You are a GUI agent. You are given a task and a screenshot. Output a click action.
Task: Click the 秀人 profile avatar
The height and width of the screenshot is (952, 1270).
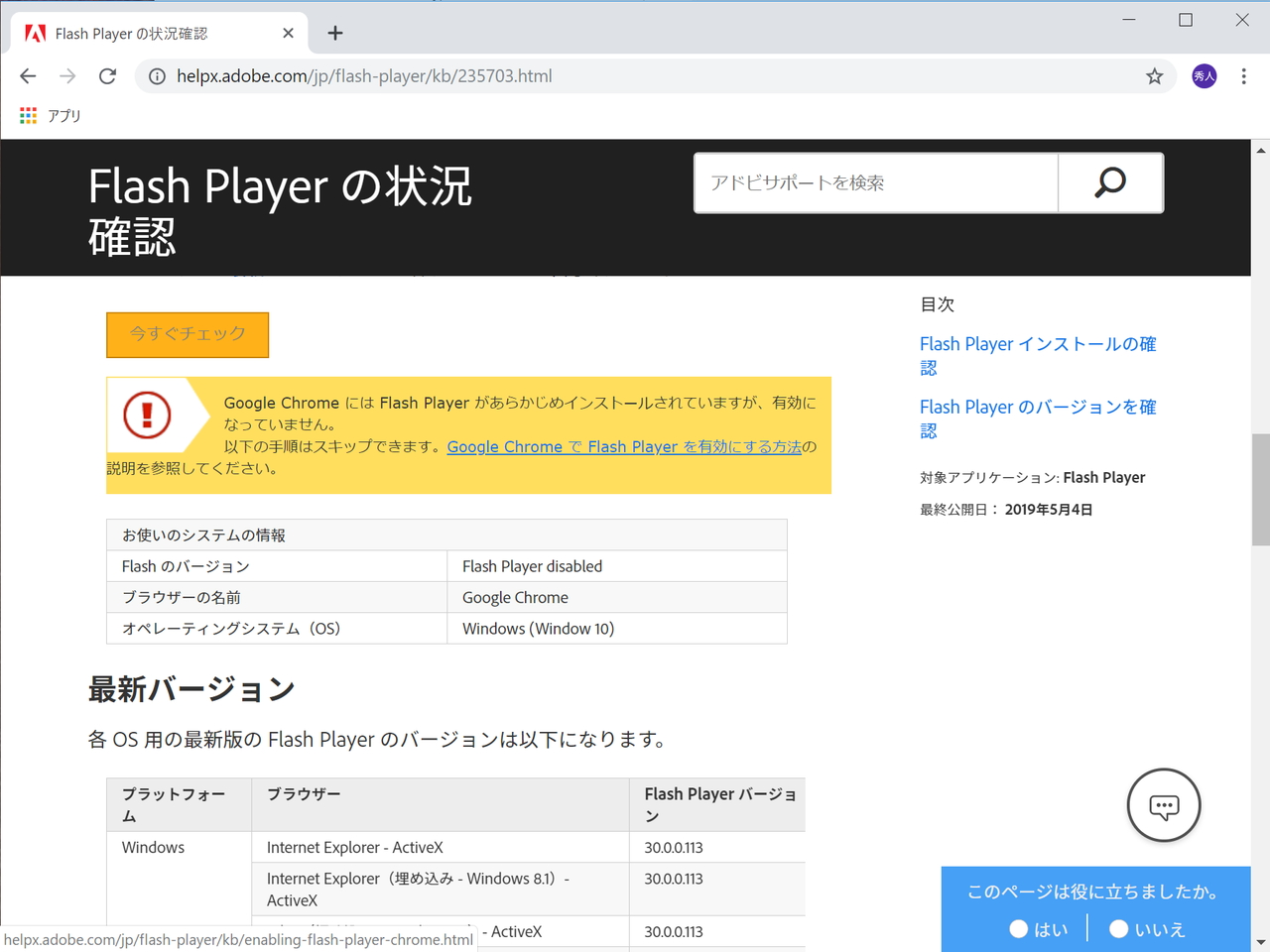click(1203, 75)
